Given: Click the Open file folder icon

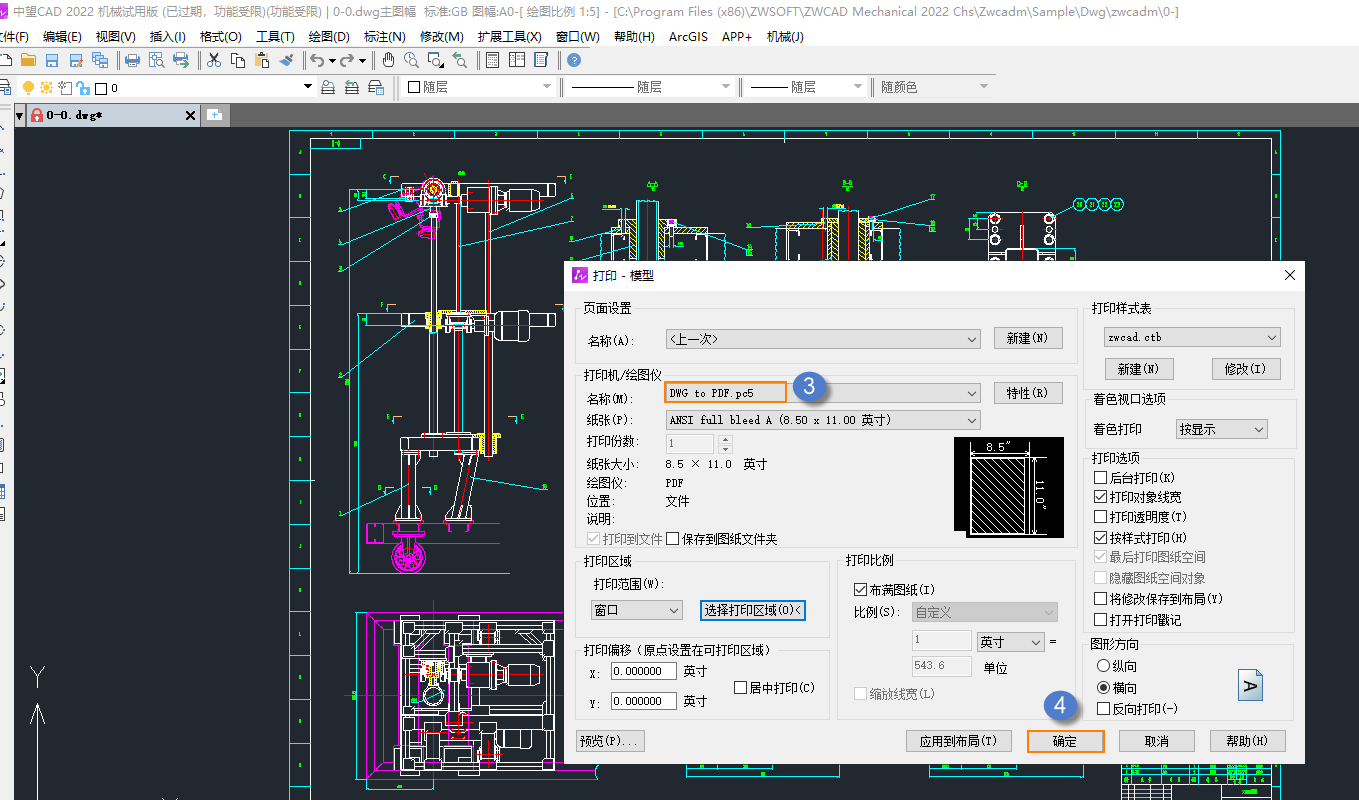Looking at the screenshot, I should point(28,60).
